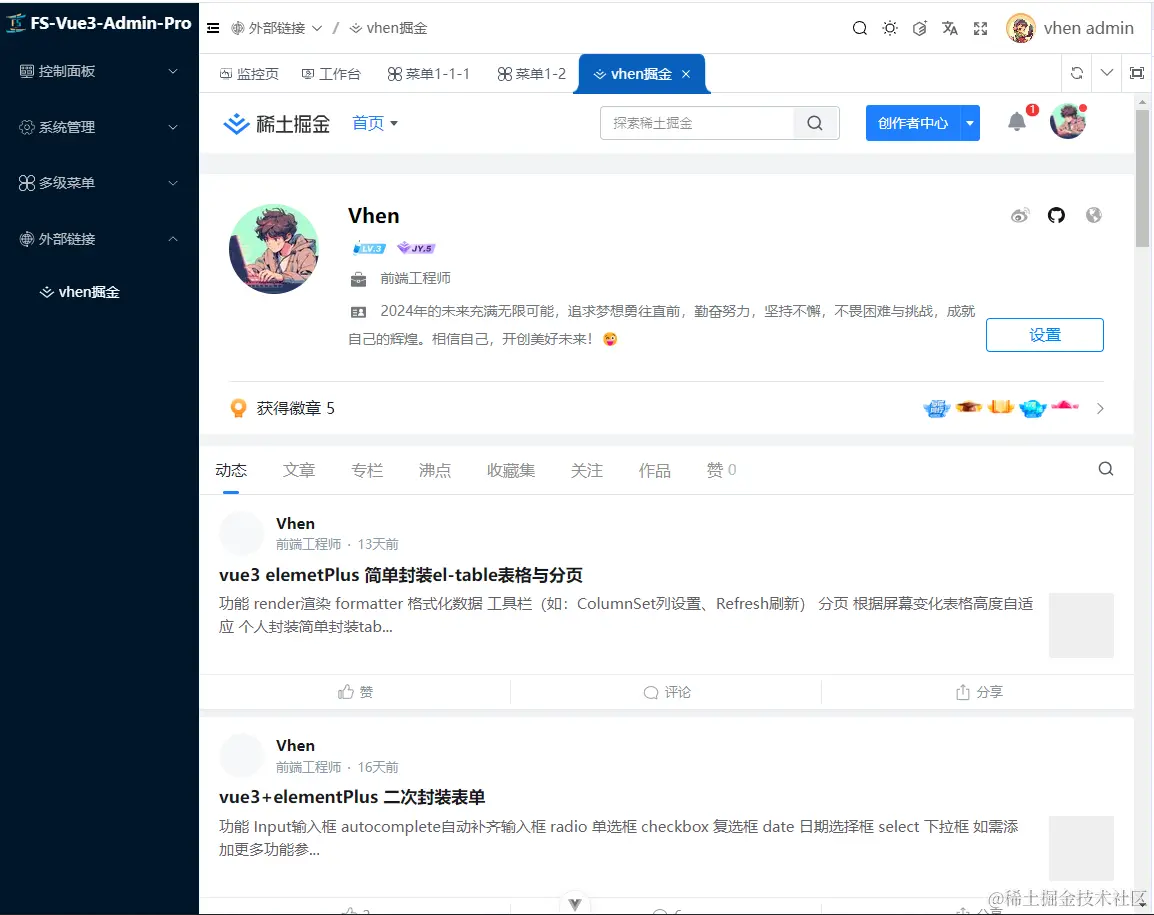The image size is (1154, 915).
Task: Open 创作者中心 button
Action: (913, 123)
